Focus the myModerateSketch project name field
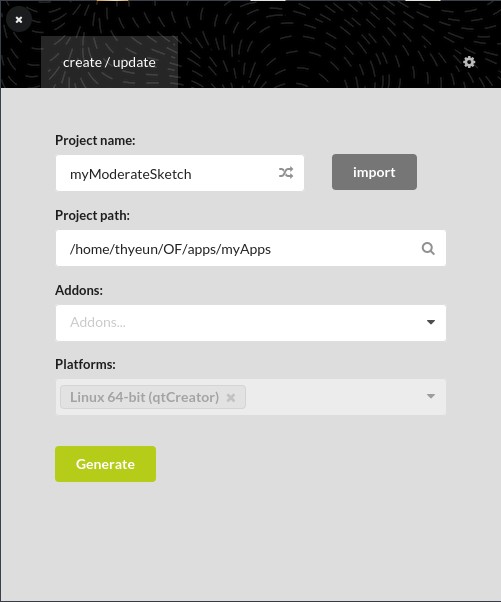 pyautogui.click(x=180, y=173)
